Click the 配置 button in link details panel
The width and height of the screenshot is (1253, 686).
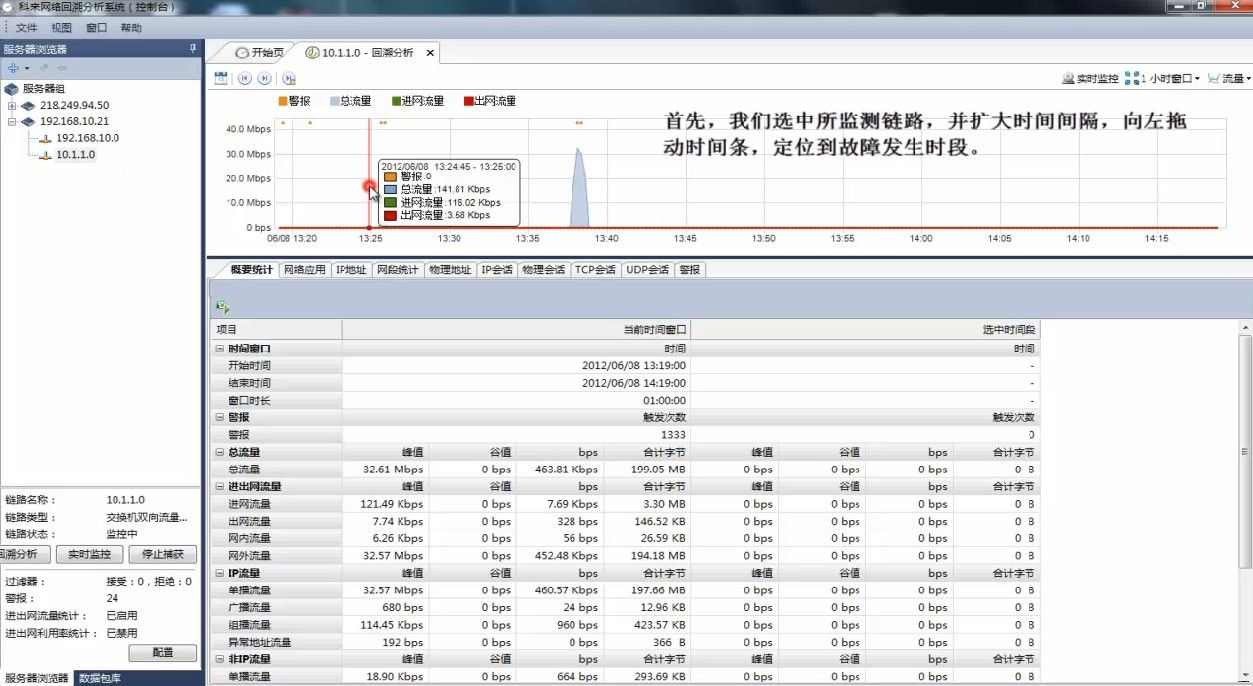click(162, 653)
